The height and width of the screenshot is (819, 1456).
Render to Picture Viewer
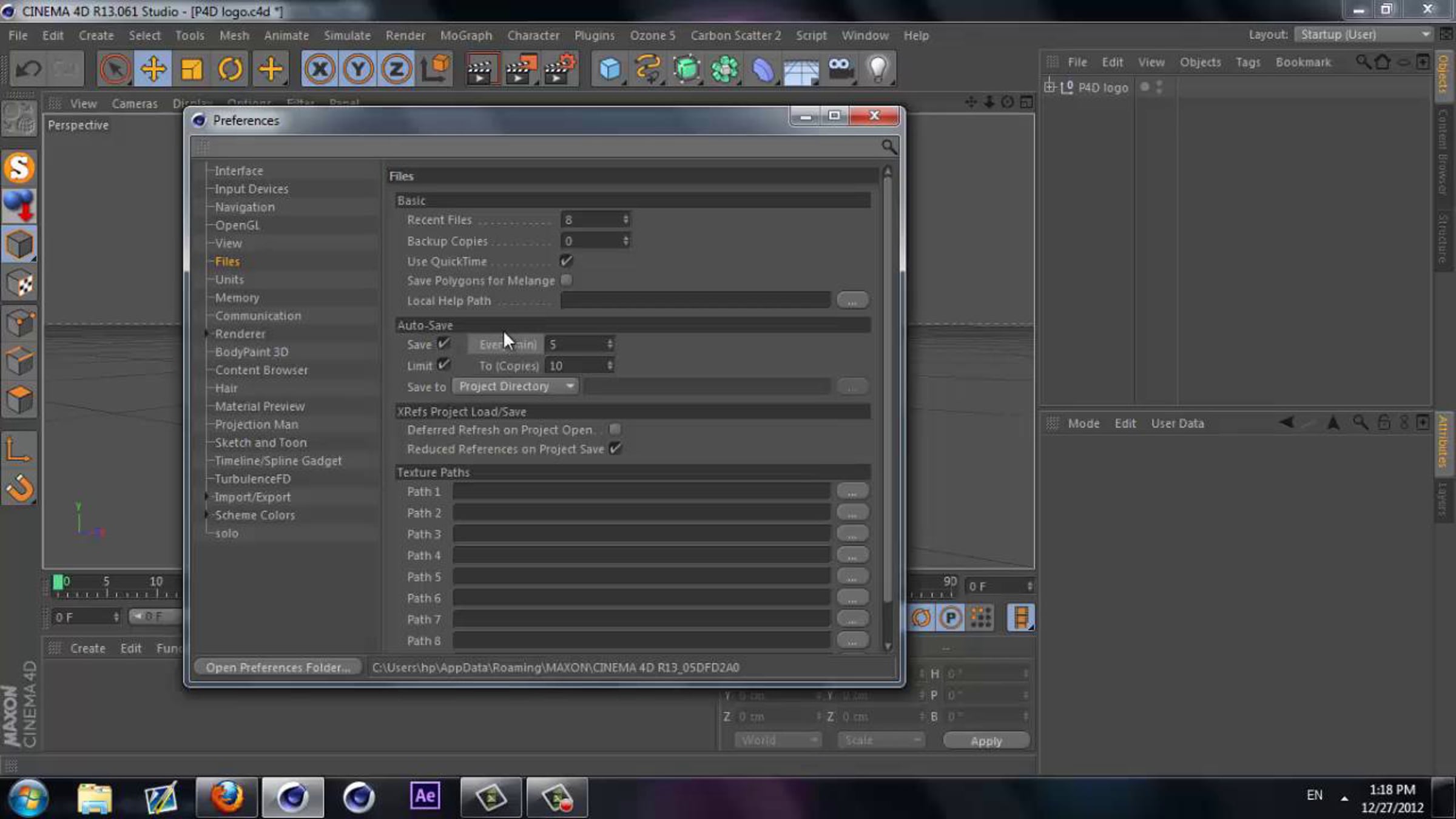coord(521,69)
